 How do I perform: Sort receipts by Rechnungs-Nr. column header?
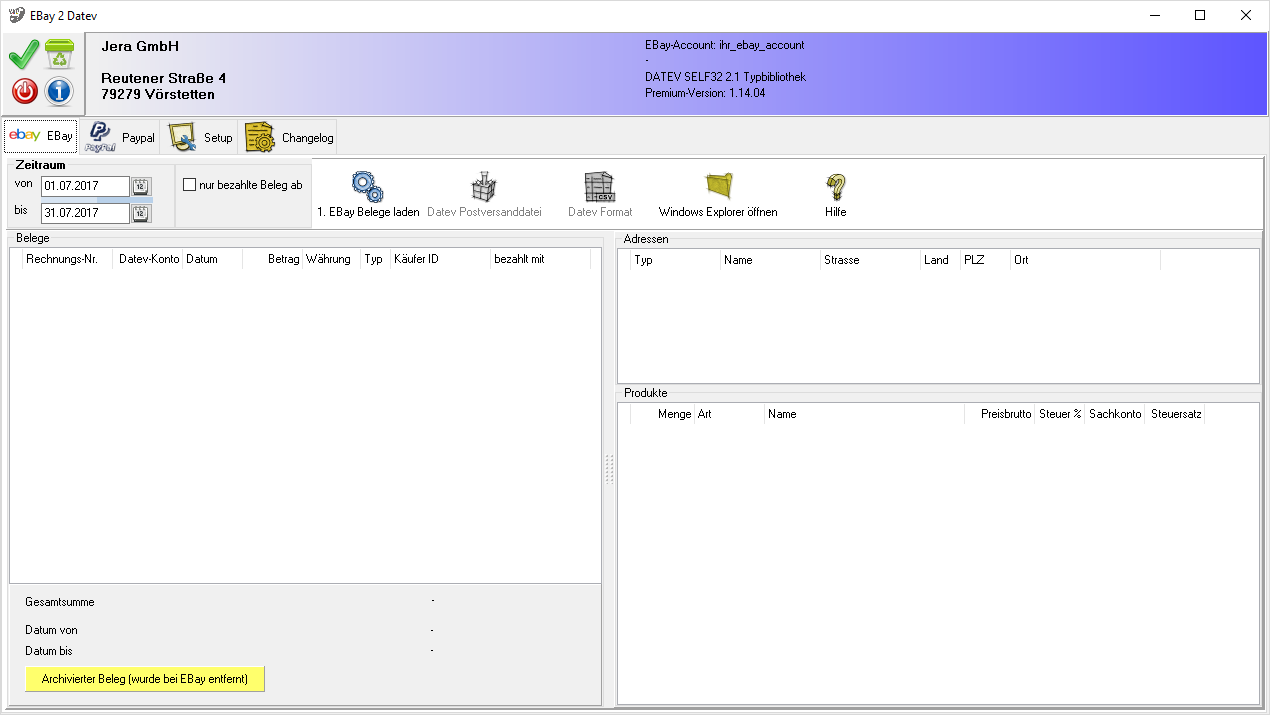click(x=67, y=260)
